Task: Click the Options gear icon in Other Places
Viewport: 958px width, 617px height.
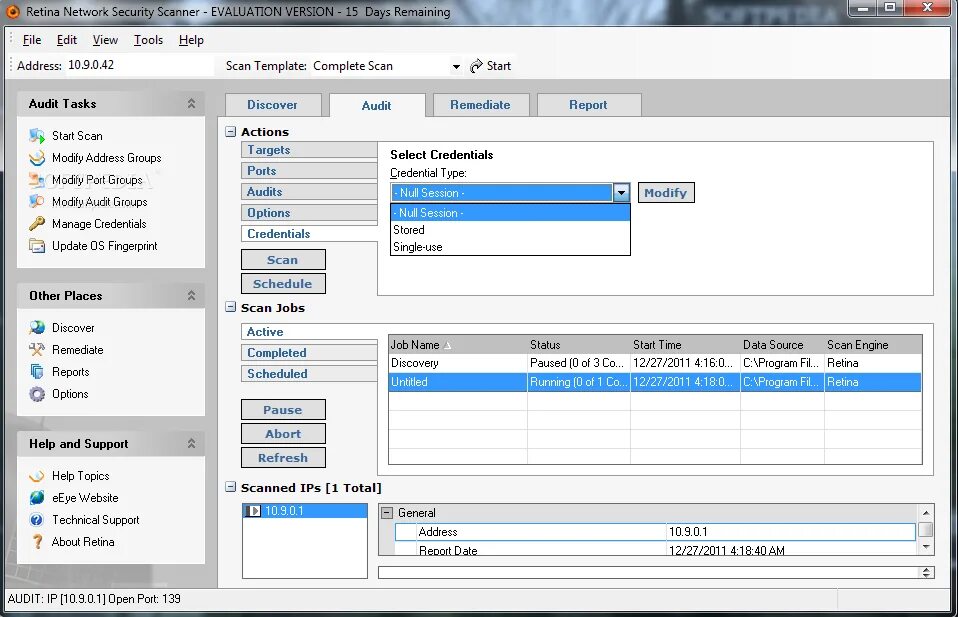Action: (37, 394)
